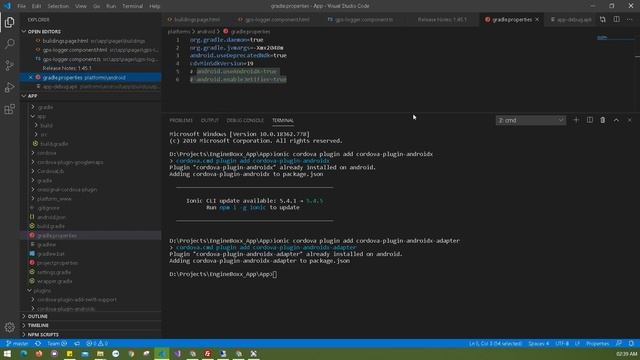Click the open changes icon in editor toolbar
This screenshot has height=360, width=640.
tap(602, 19)
